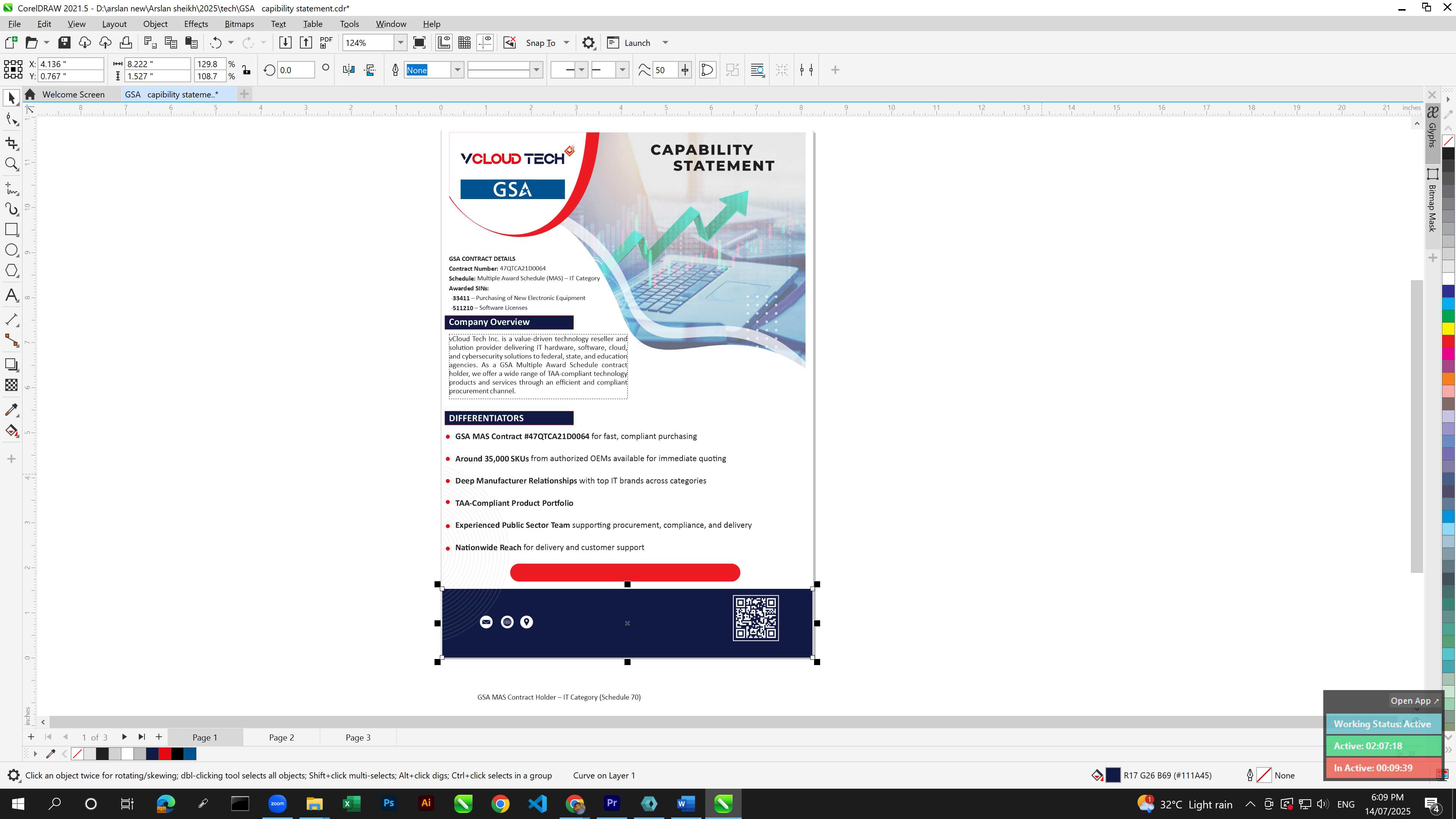The image size is (1456, 819).
Task: Click the X position field
Action: point(71,64)
